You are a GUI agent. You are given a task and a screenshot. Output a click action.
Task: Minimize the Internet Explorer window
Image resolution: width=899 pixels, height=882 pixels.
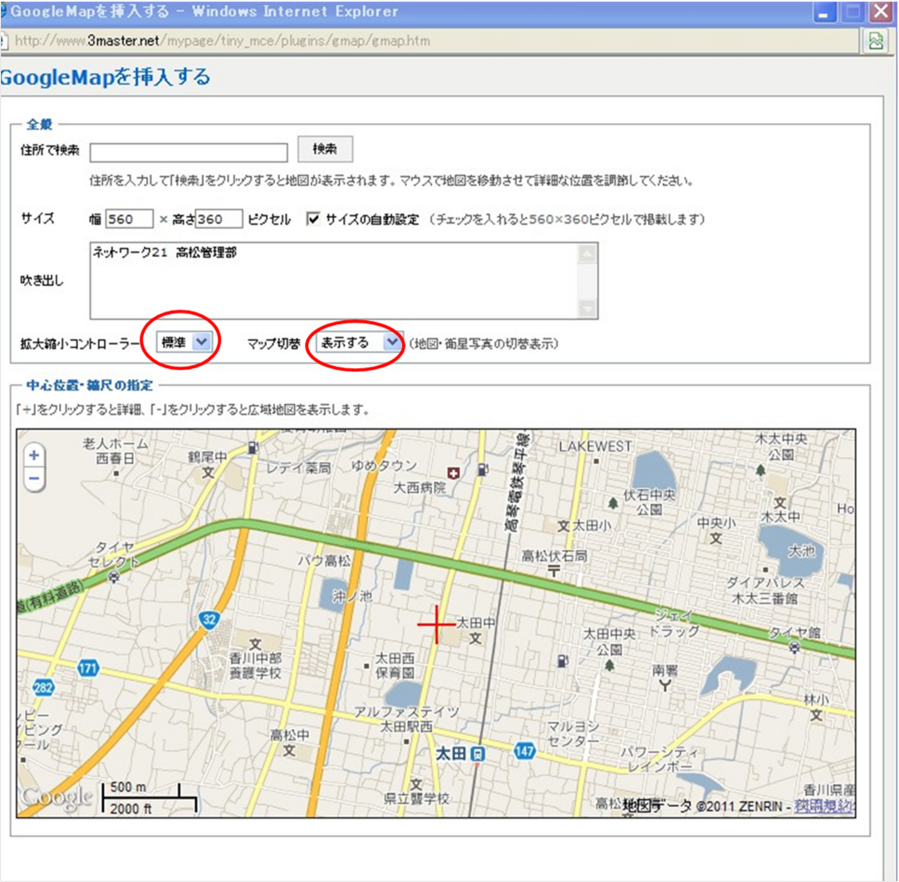point(824,12)
